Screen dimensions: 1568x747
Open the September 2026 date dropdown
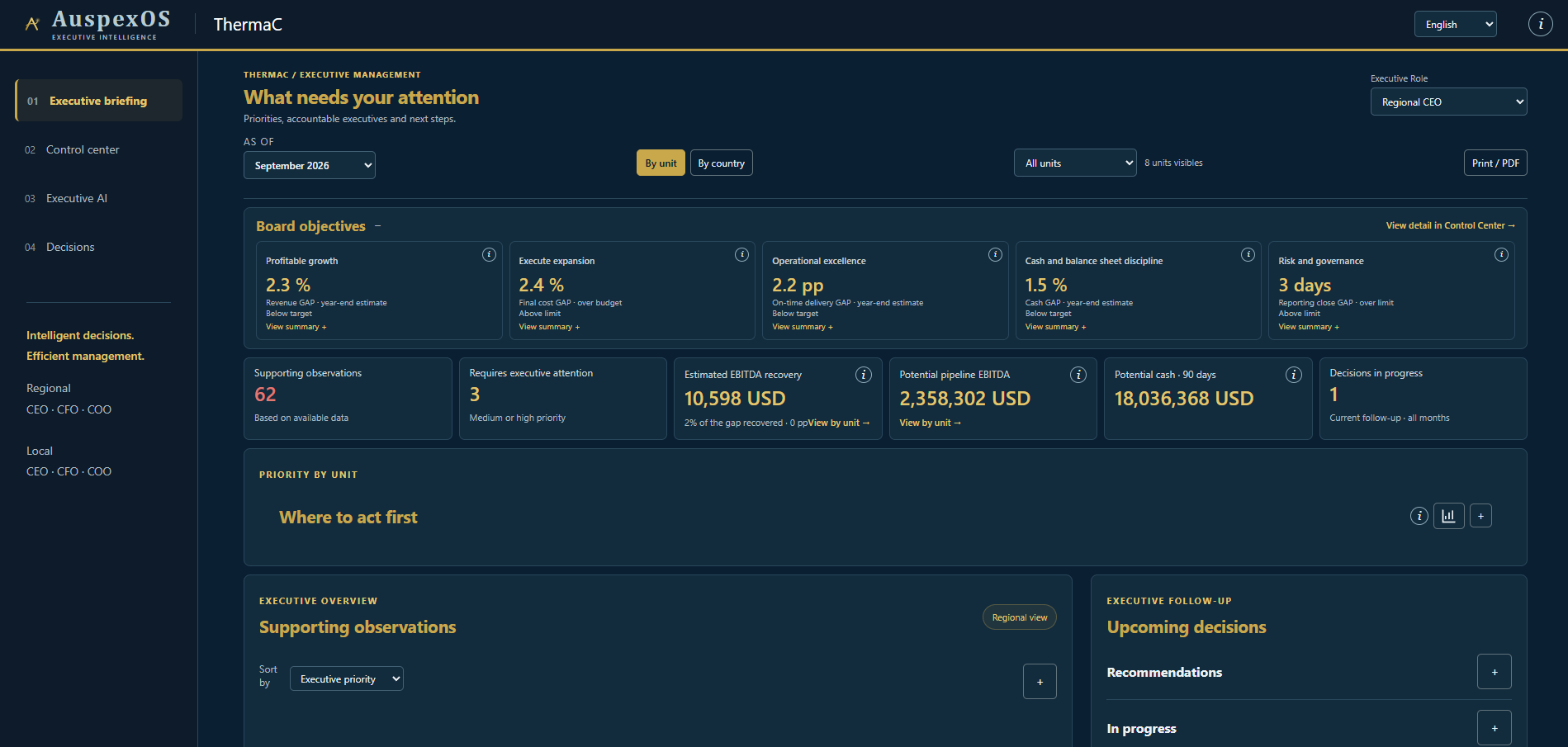click(x=309, y=165)
